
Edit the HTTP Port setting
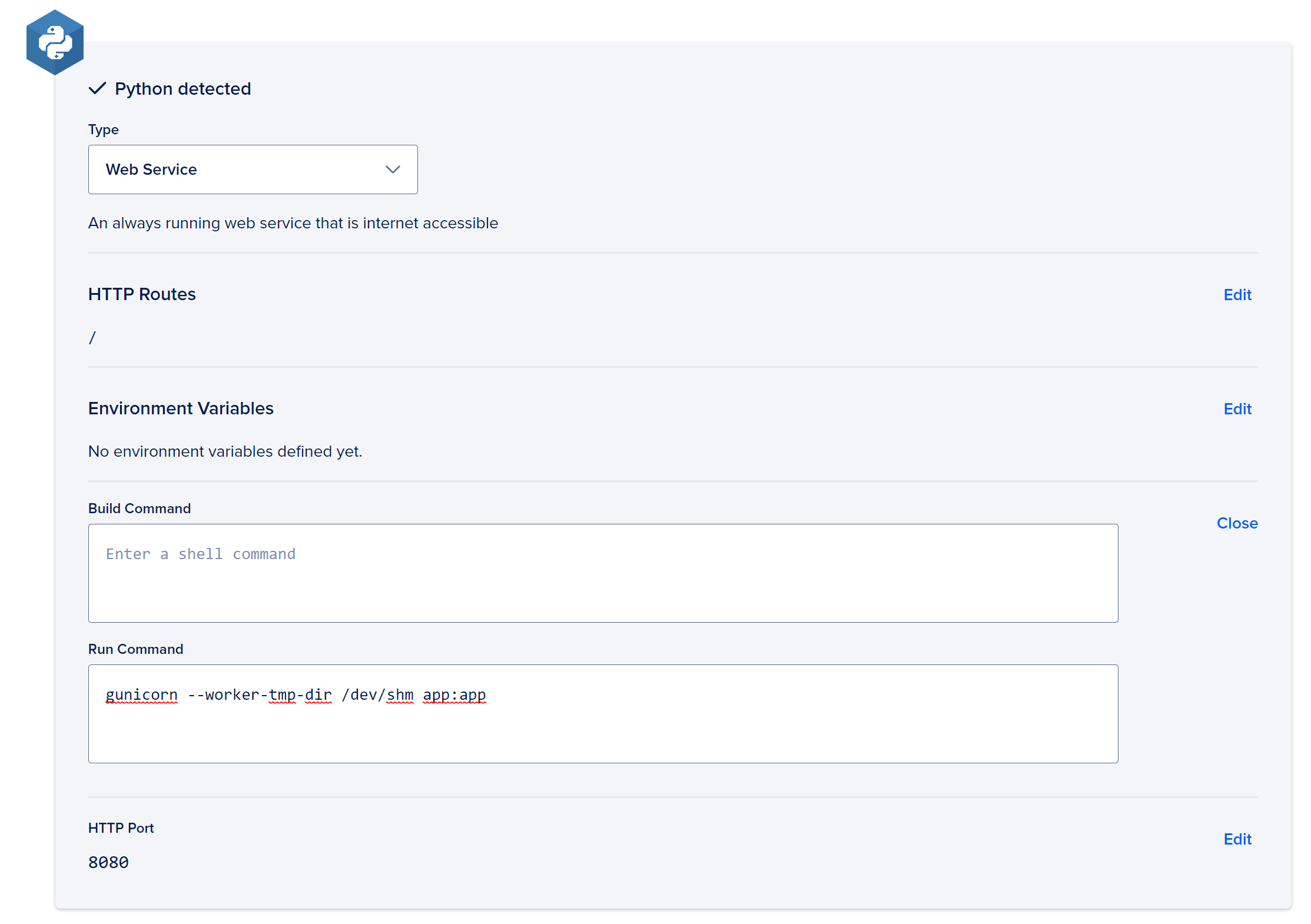pyautogui.click(x=1237, y=839)
